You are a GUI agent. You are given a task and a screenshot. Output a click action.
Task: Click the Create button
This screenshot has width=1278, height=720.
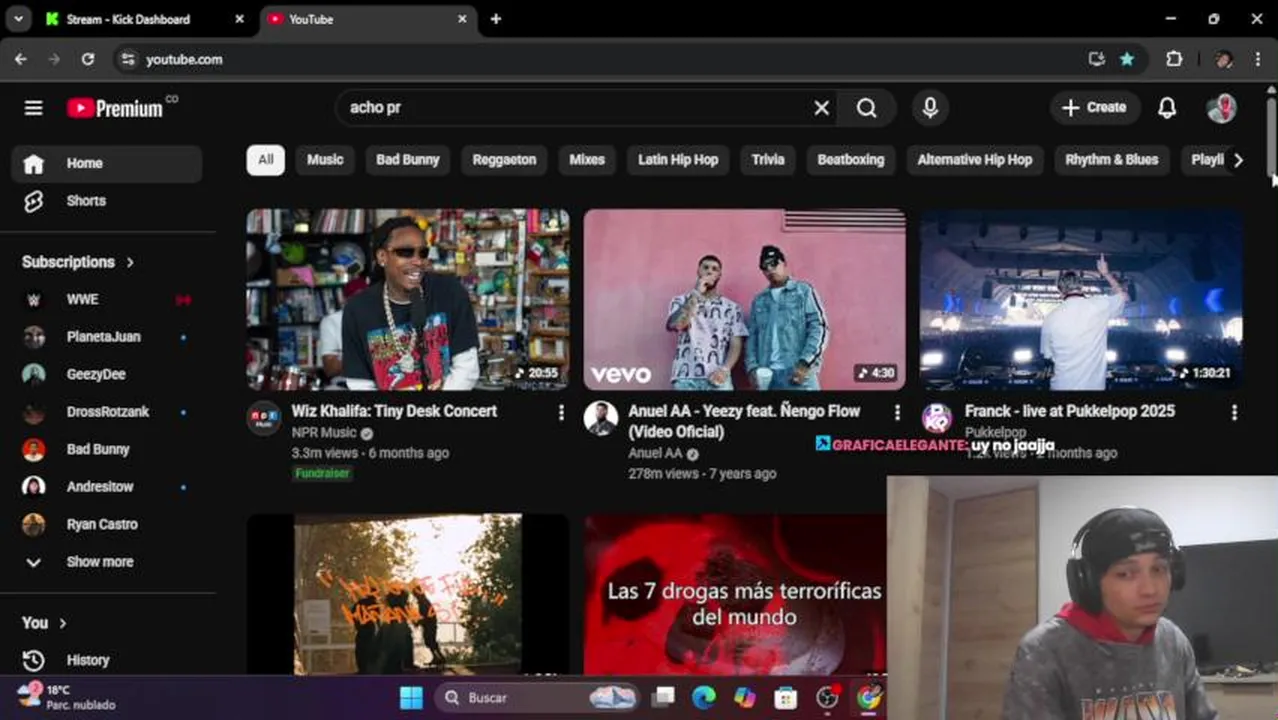1095,108
